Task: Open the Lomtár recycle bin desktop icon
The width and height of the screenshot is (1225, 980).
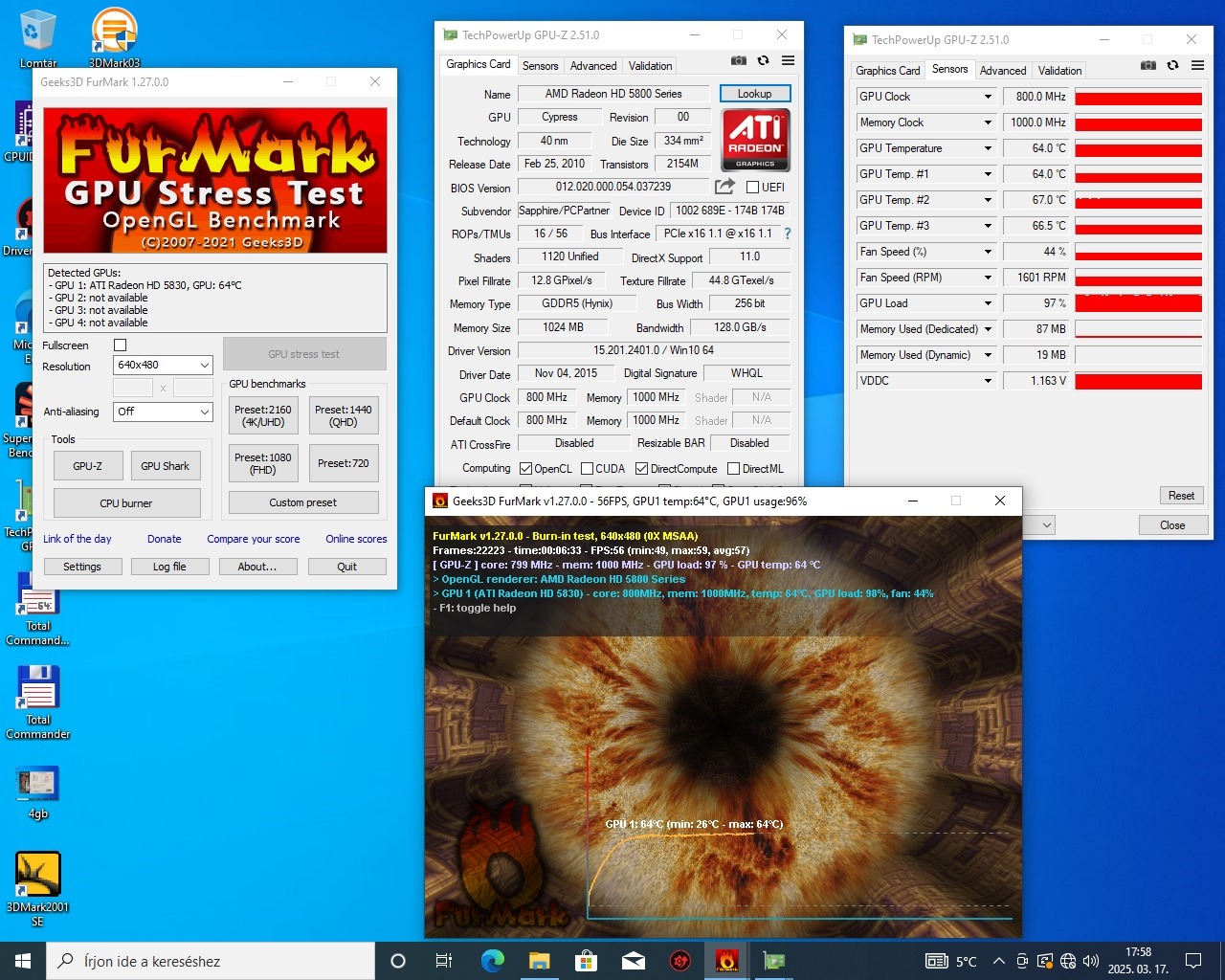Action: pyautogui.click(x=38, y=38)
